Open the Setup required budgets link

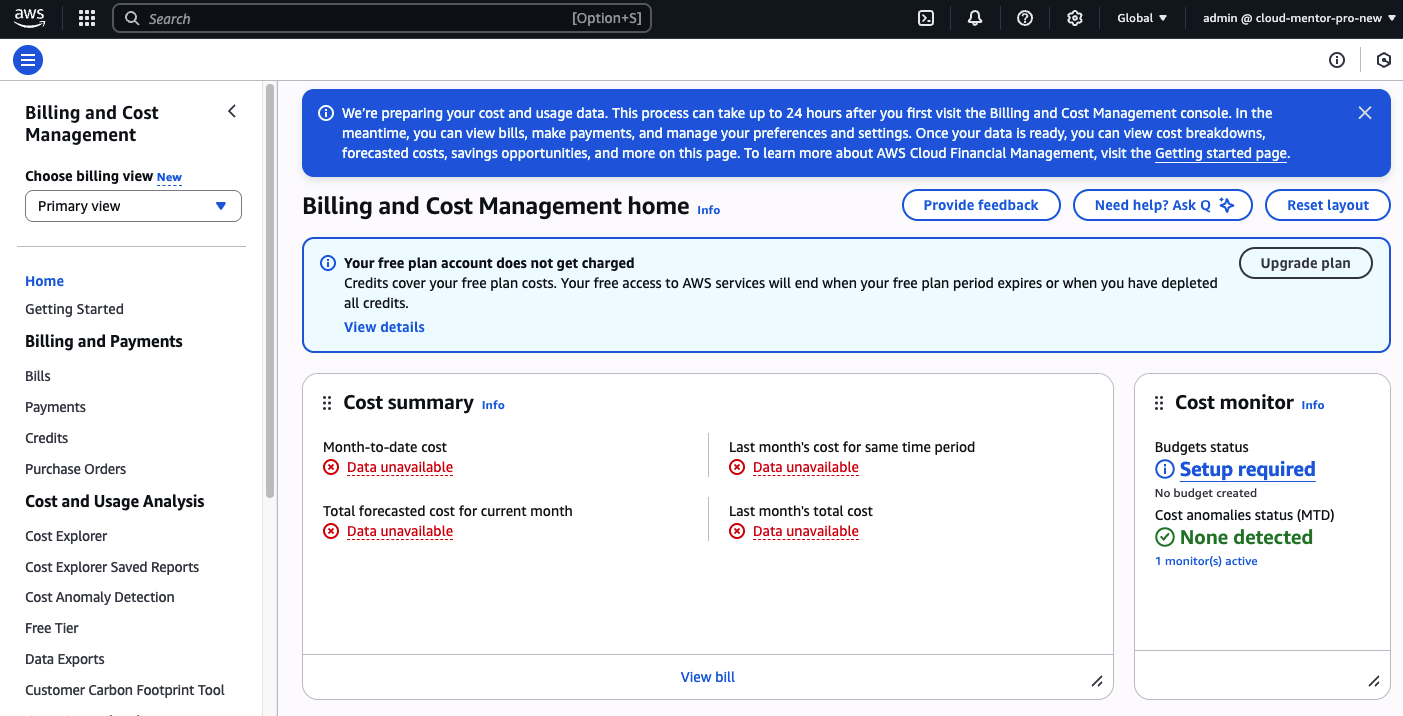[1247, 469]
